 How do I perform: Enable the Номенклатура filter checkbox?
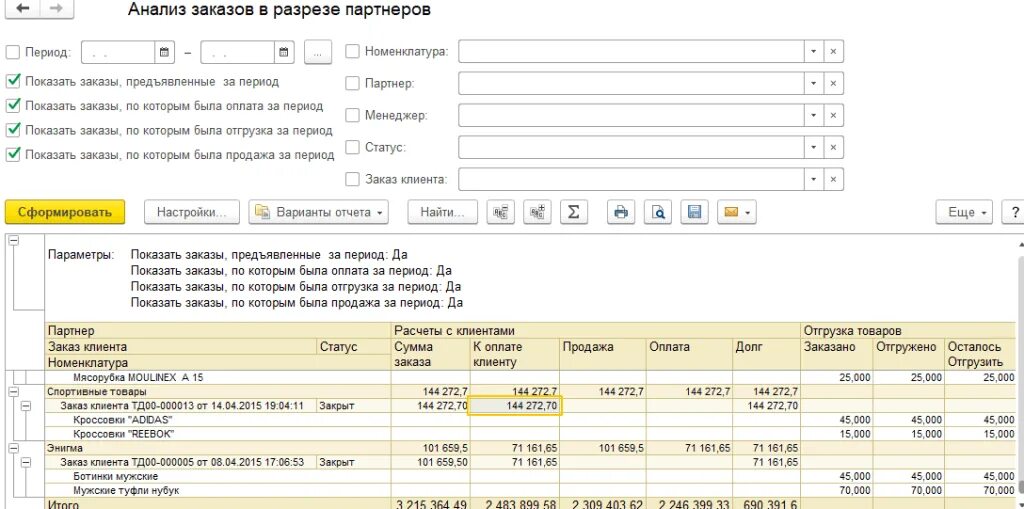coord(352,51)
